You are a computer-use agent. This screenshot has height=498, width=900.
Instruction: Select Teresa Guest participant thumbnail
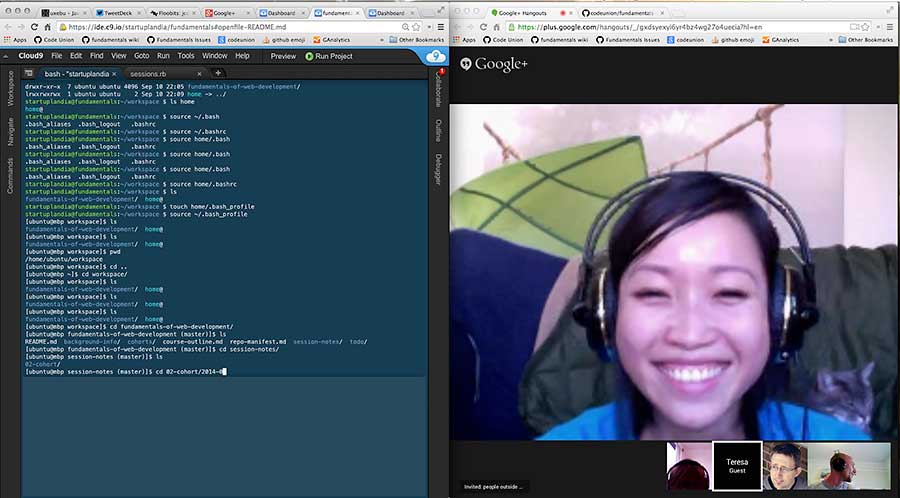[x=737, y=467]
